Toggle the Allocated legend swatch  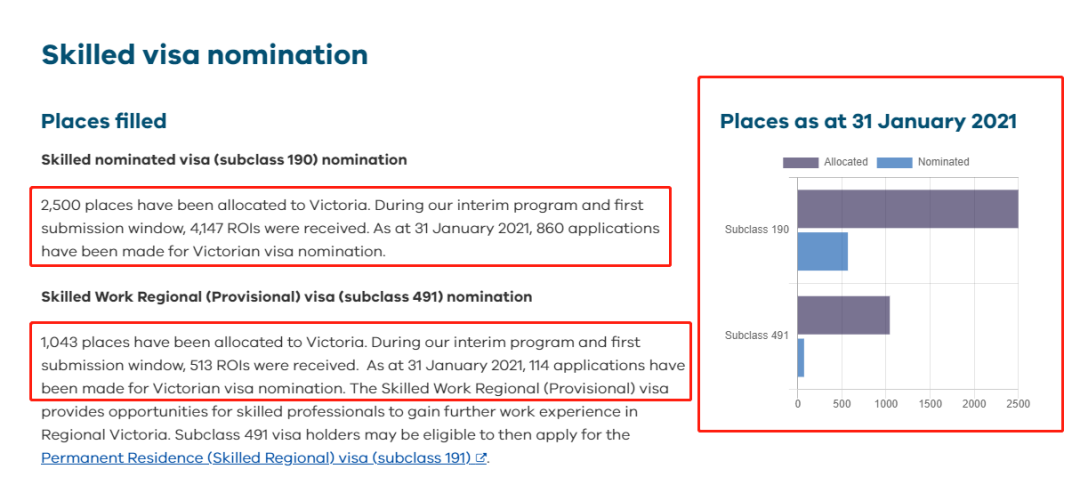click(800, 162)
